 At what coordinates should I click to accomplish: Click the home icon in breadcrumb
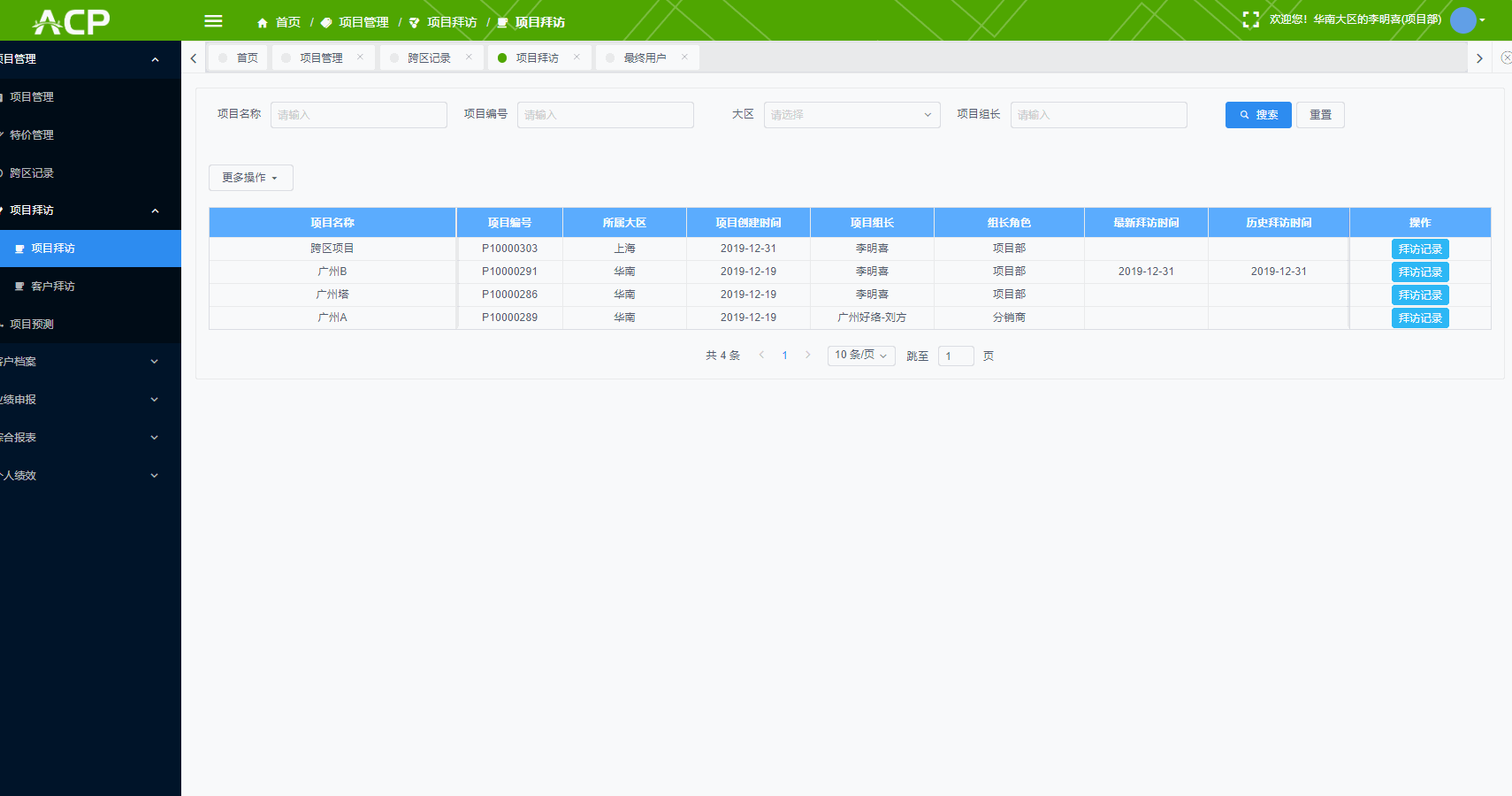263,23
